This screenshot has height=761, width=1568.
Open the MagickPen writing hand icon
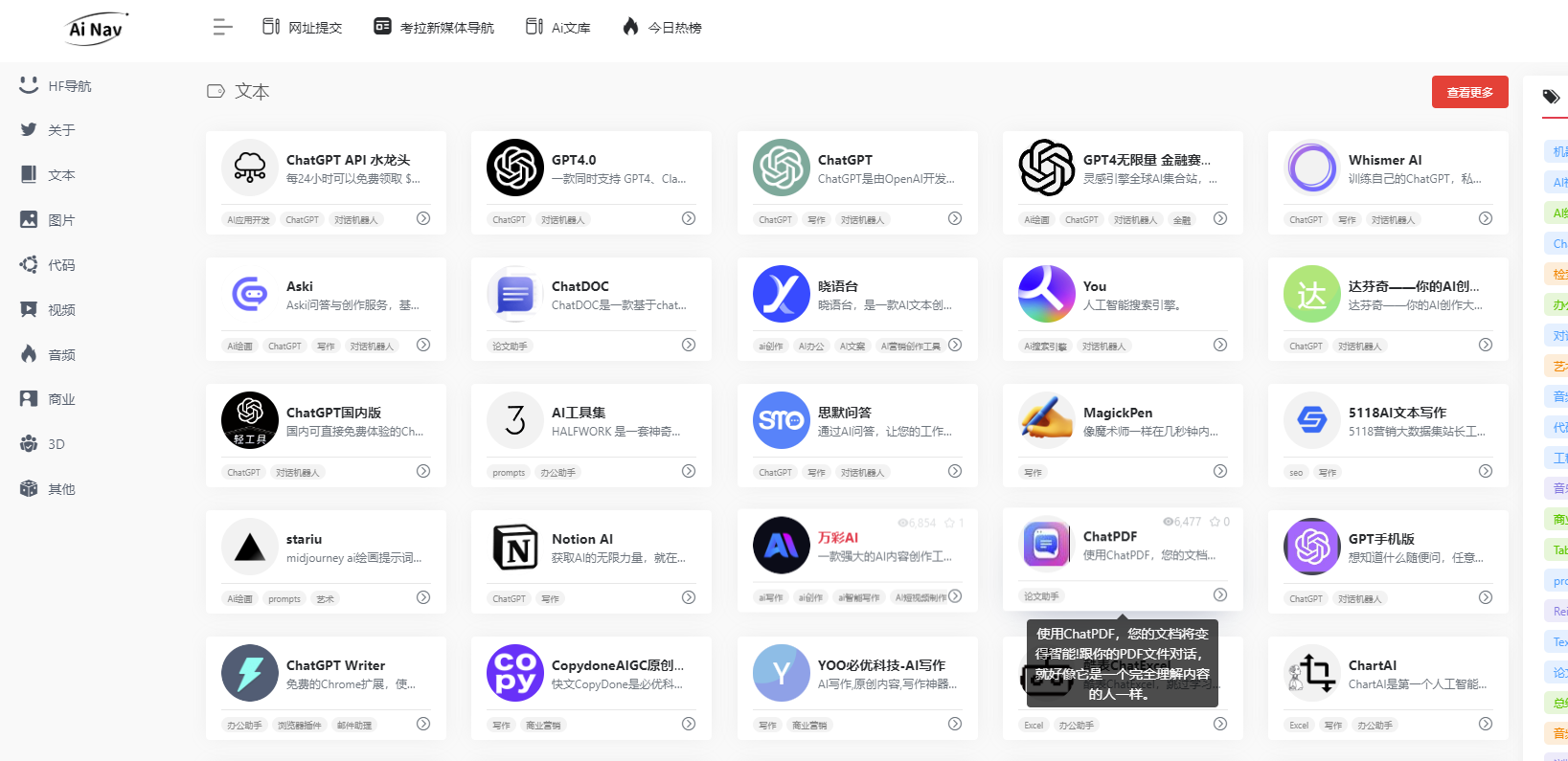point(1047,420)
